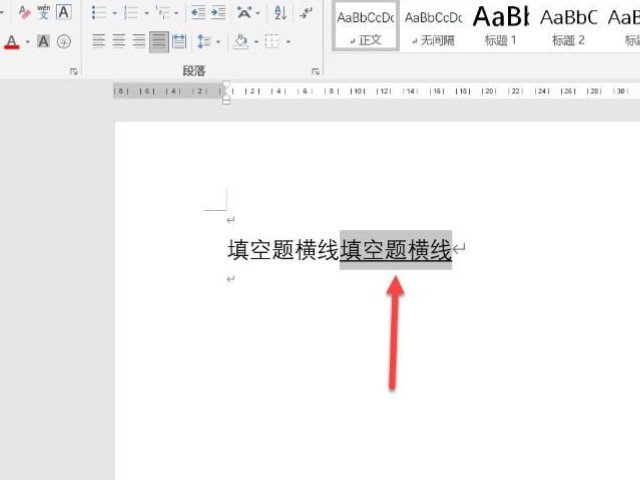
Task: Click the empty paragraph mark above the text
Action: point(231,220)
